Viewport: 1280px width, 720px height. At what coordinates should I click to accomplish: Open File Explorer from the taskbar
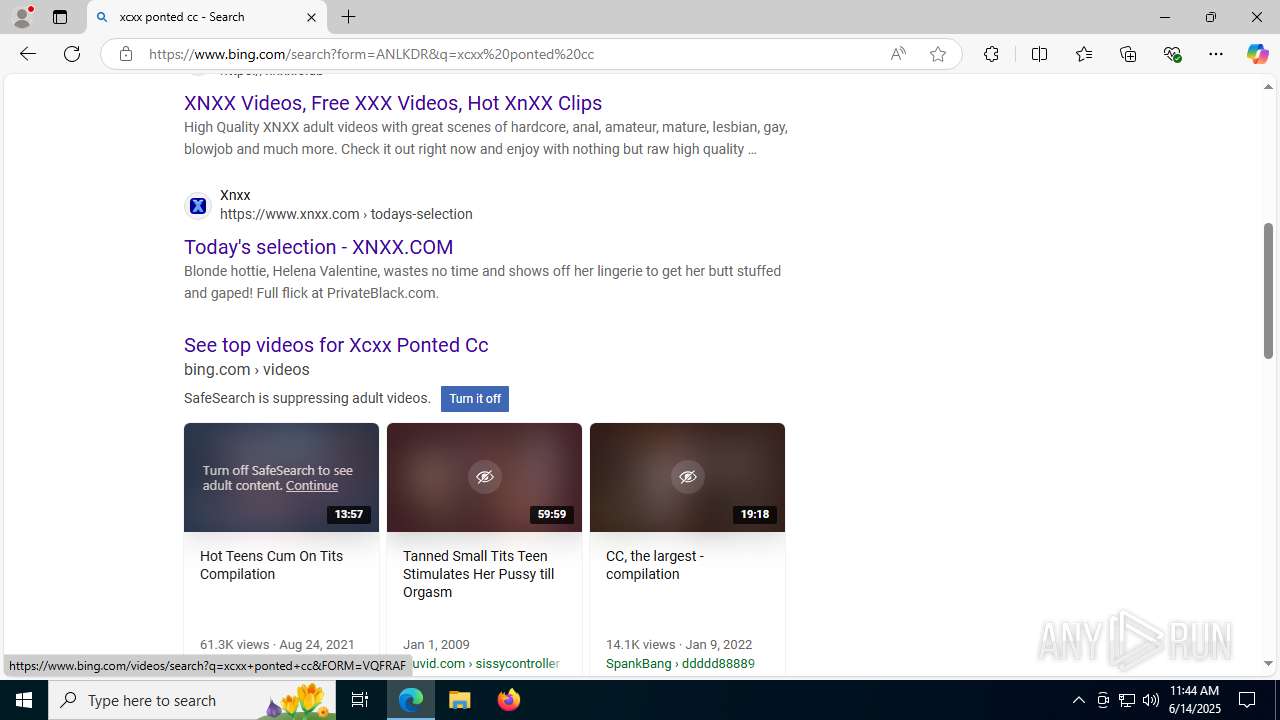coord(460,700)
